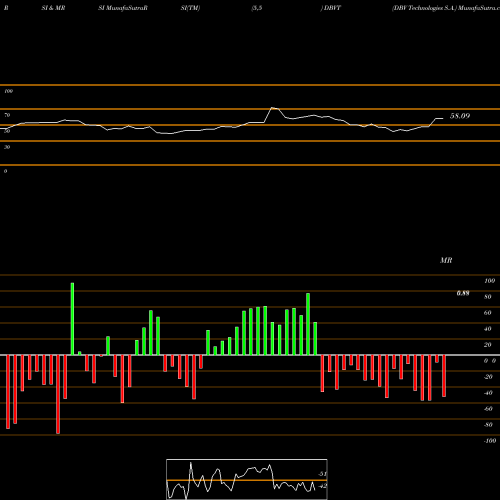Viewport: 500px width, 500px height.
Task: Click the ') DBVT' ticker text
Action: 331,8
